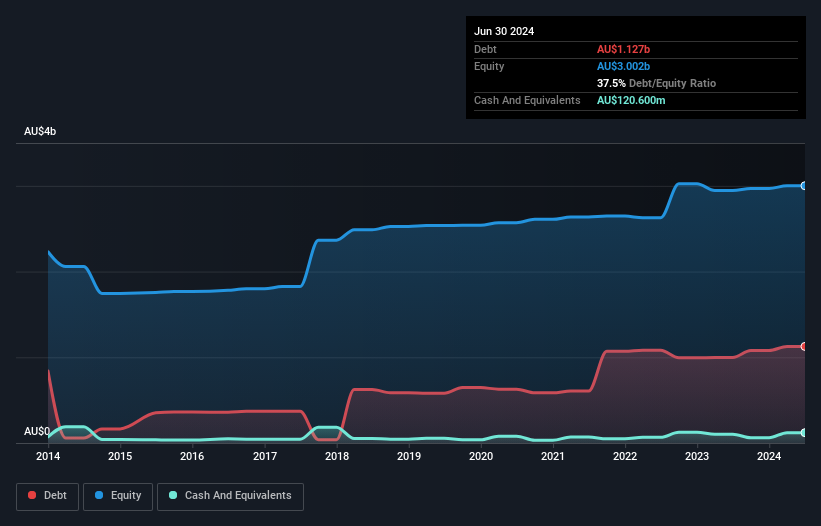The width and height of the screenshot is (821, 526).
Task: Click the 2022 x-axis label
Action: pyautogui.click(x=625, y=456)
